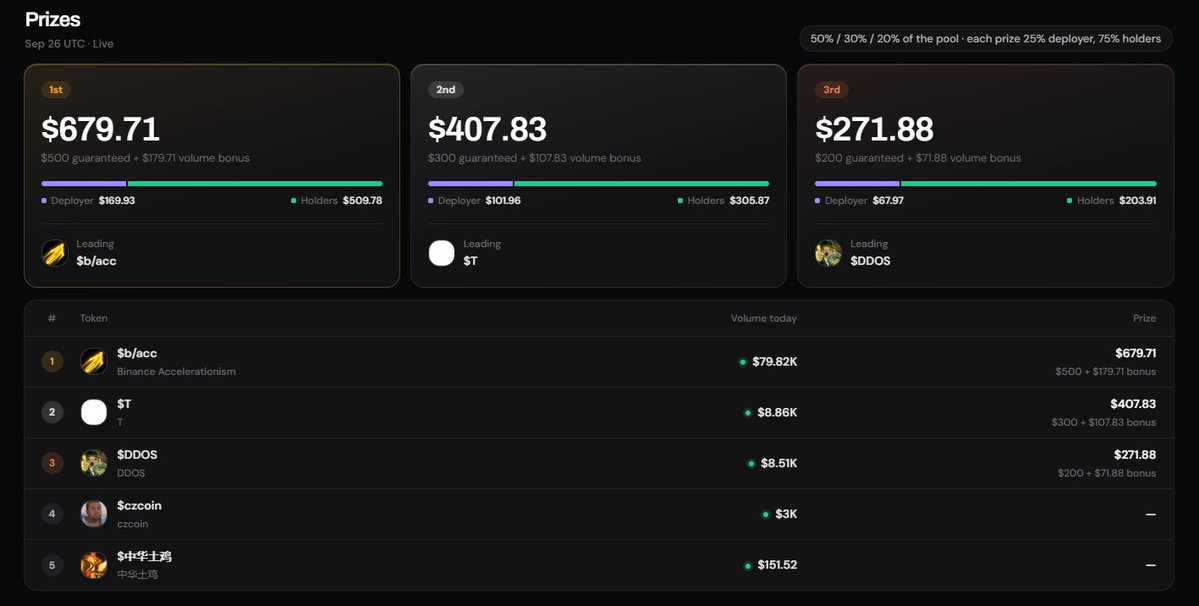Click 'Deployer $169.93' in 1st card
Viewport: 1199px width, 606px height.
pos(88,200)
